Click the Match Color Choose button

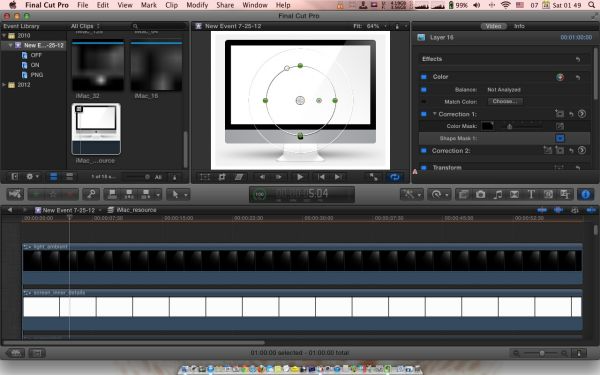pyautogui.click(x=505, y=101)
